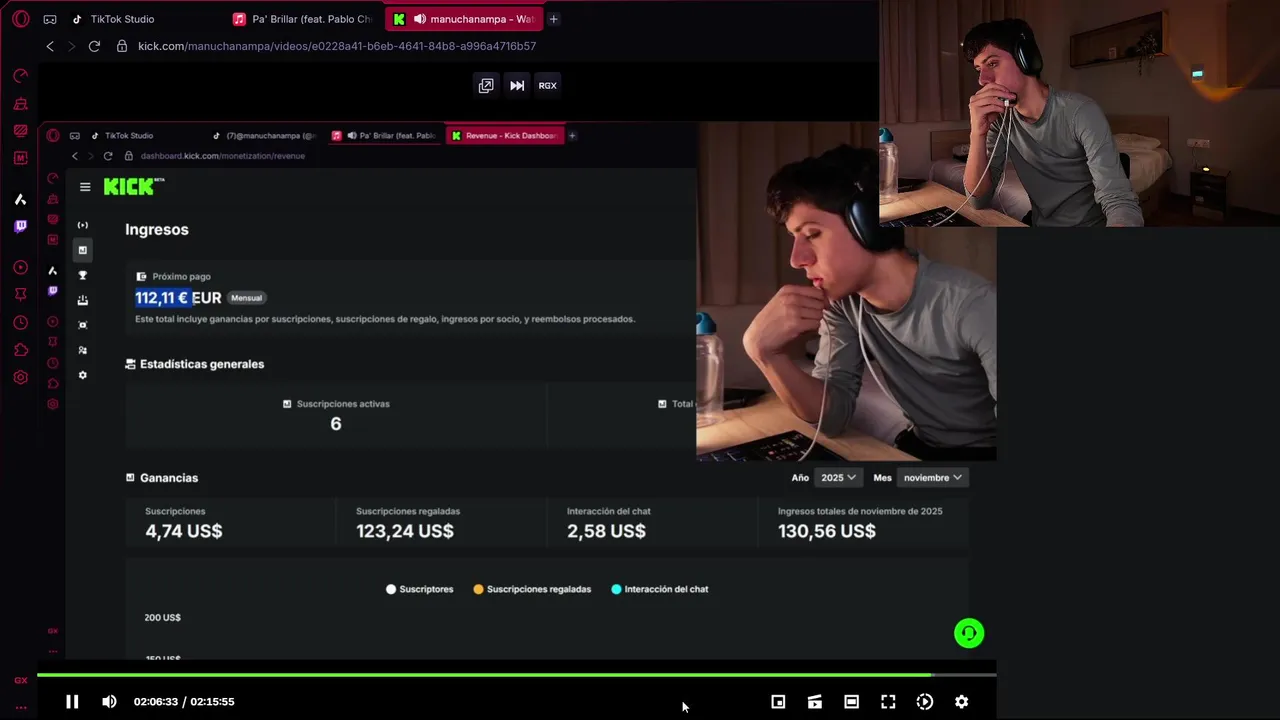This screenshot has height=720, width=1280.
Task: Open the Player icon in the browser sidebar
Action: pyautogui.click(x=20, y=267)
